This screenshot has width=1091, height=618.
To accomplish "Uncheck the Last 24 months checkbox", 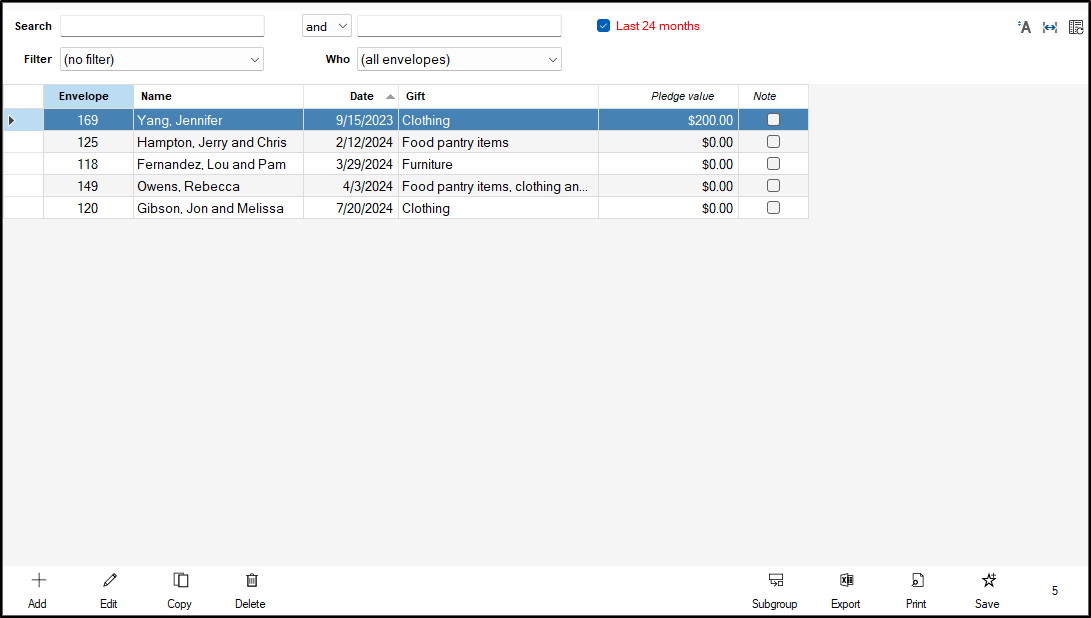I will pos(603,26).
